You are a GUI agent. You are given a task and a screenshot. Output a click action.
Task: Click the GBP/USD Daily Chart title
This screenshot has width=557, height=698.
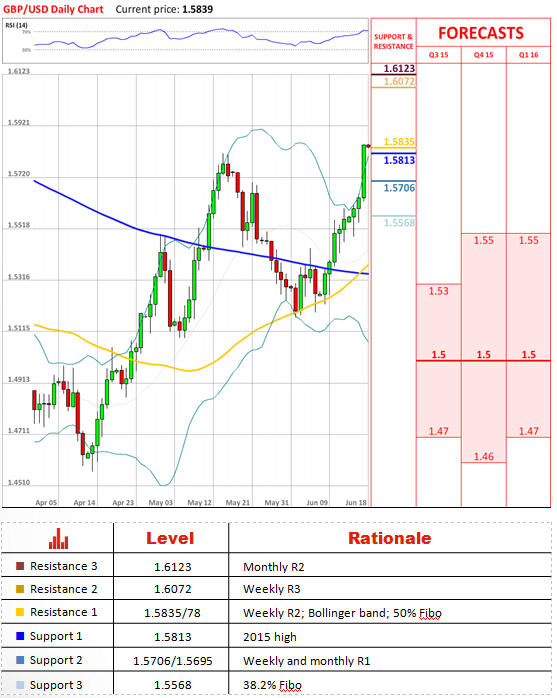[x=53, y=9]
